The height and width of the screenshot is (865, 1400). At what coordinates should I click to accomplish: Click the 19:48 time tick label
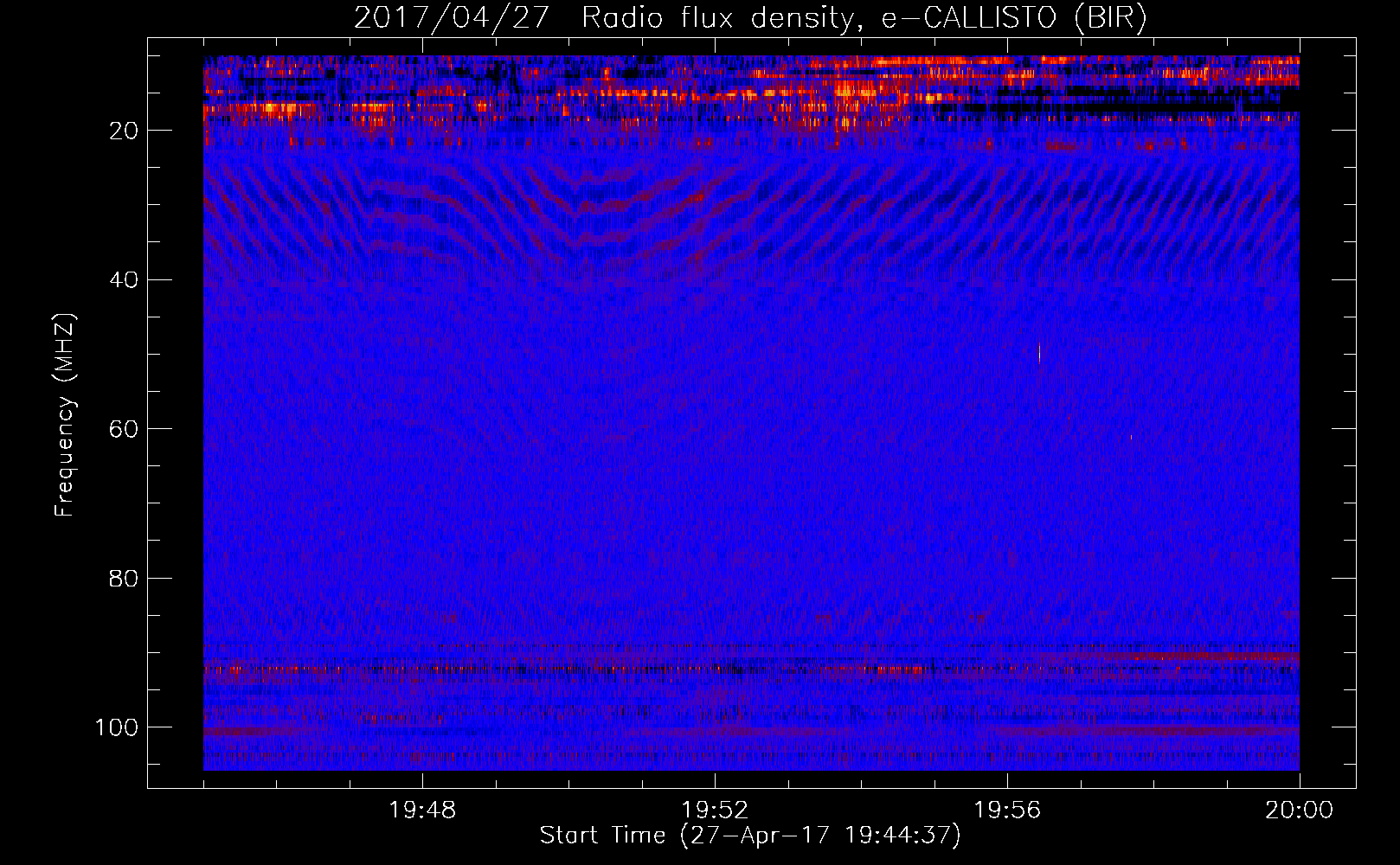click(422, 811)
